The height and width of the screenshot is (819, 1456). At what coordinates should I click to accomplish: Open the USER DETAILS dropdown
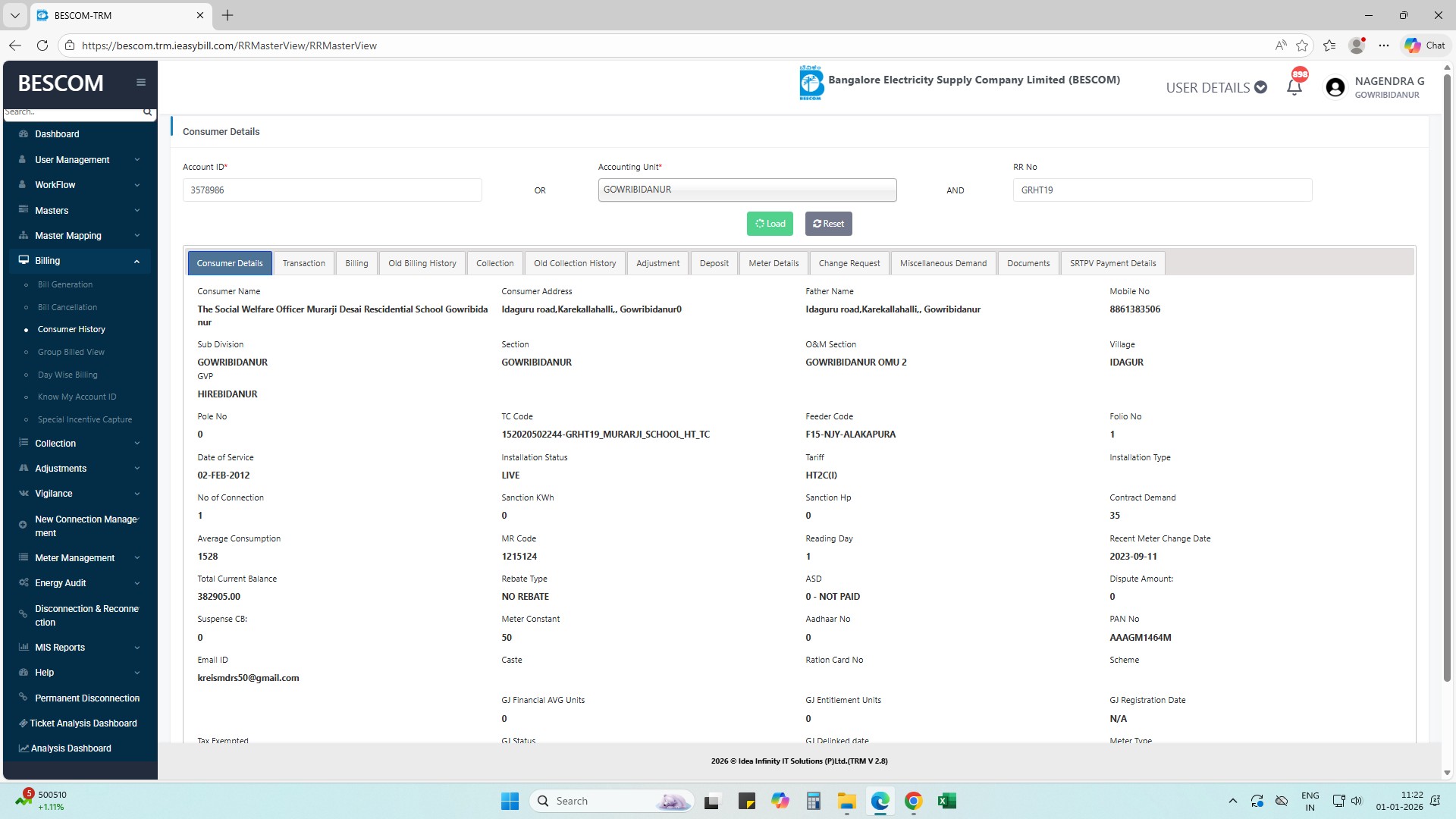click(1216, 88)
